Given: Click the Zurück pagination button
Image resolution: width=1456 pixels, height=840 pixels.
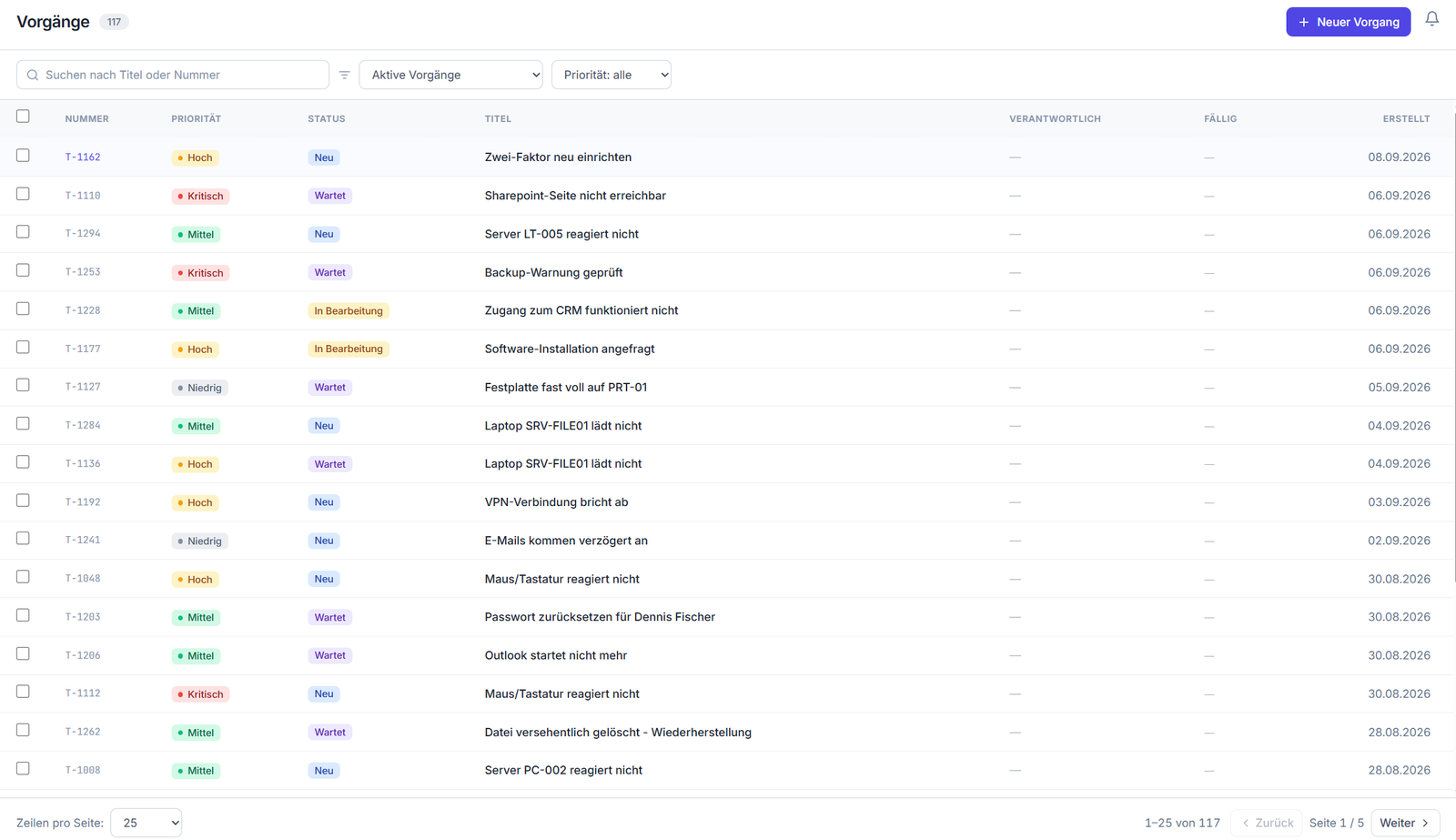Looking at the screenshot, I should [1267, 823].
